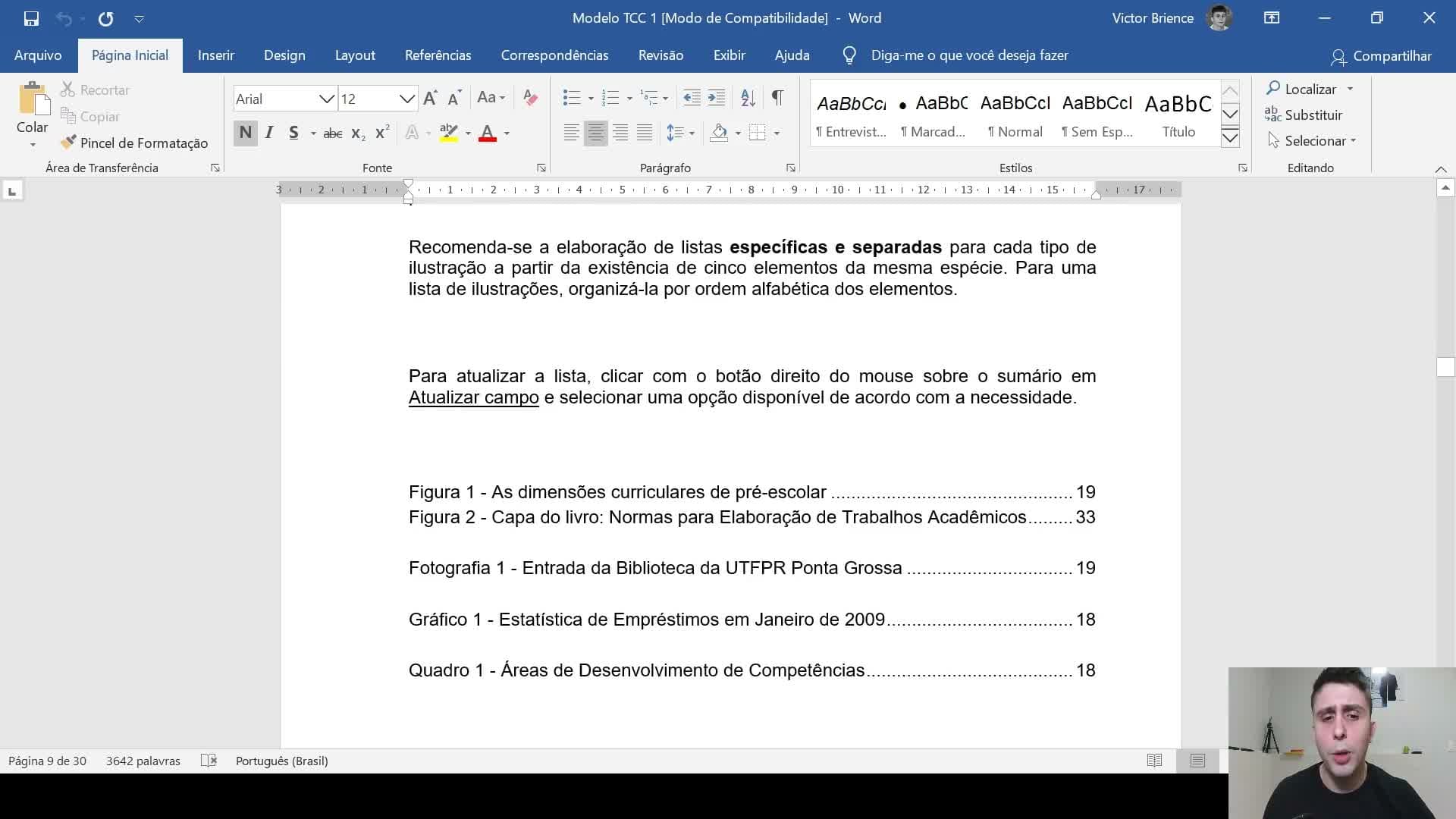The image size is (1456, 819).
Task: Click the line spacing icon
Action: 675,133
